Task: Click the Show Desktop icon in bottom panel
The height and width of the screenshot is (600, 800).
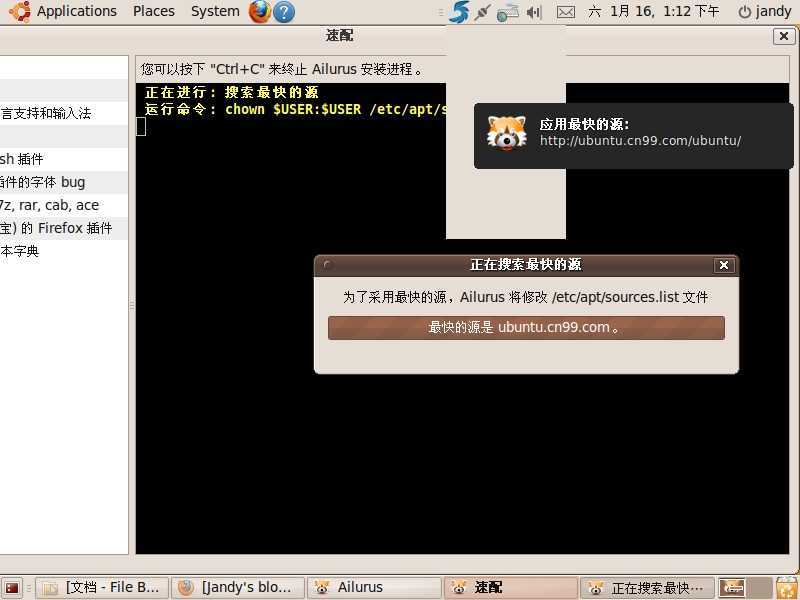Action: click(12, 588)
